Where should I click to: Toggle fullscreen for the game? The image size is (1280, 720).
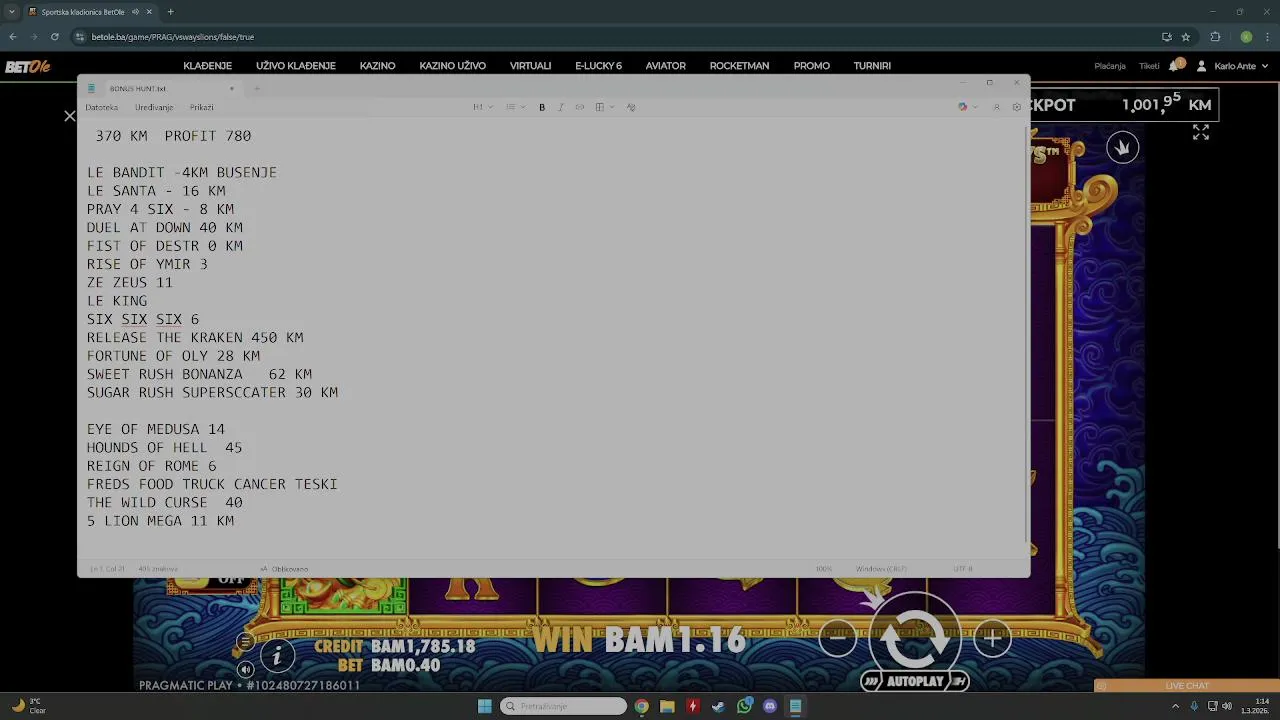tap(1201, 132)
